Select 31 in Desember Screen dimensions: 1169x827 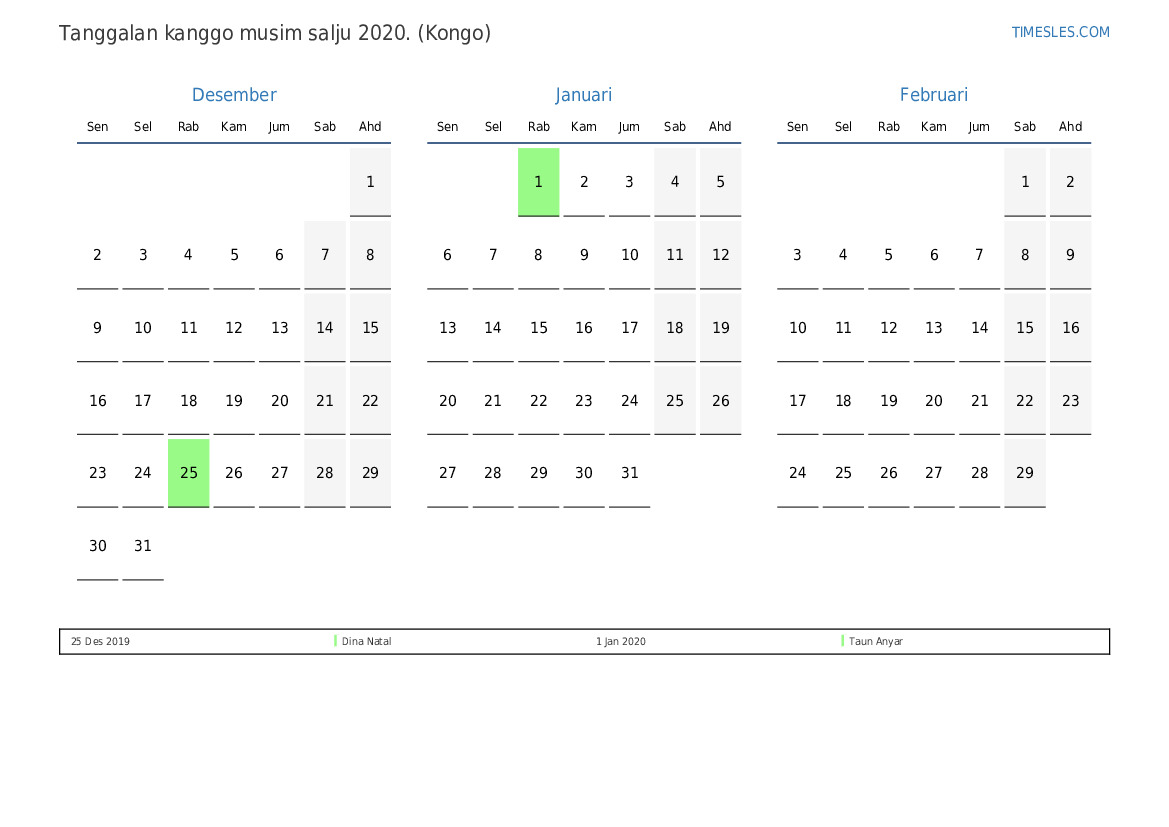coord(143,546)
